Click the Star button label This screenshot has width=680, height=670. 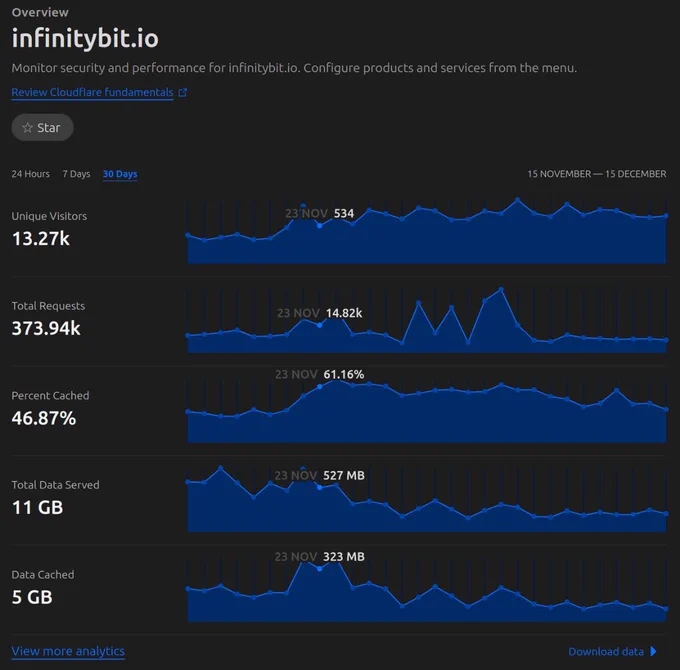coord(49,127)
